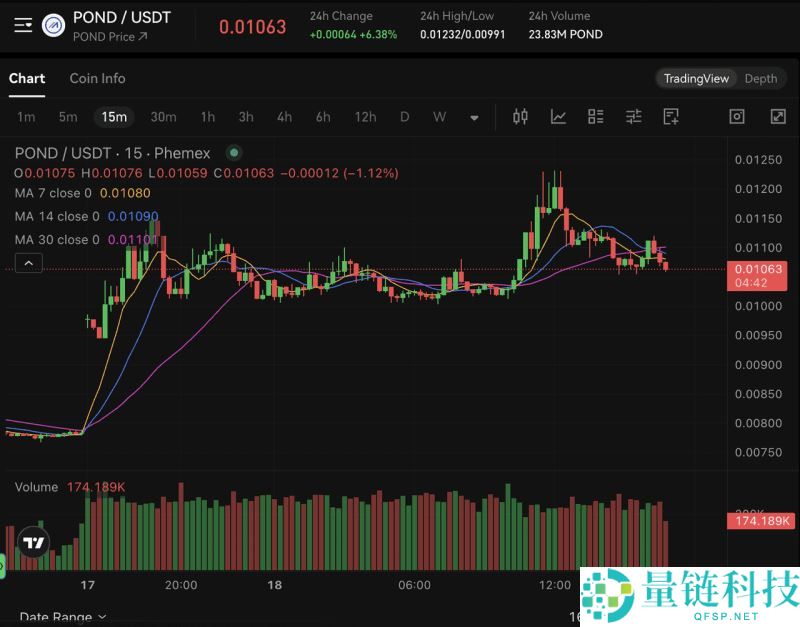Select the weekly W interval
The height and width of the screenshot is (627, 800).
pyautogui.click(x=439, y=117)
